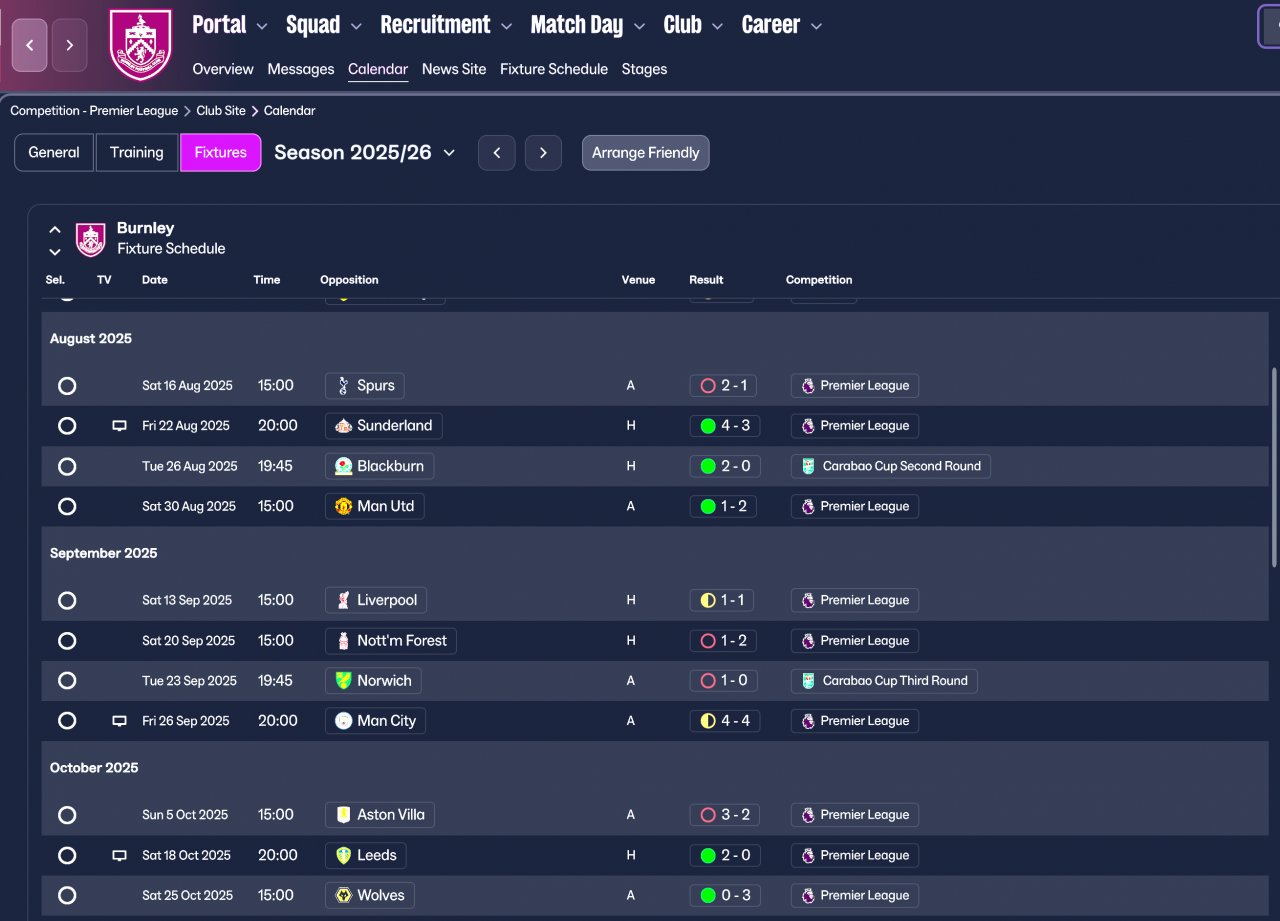Open the Fixture Schedule tab
Screen dimensions: 1280x921
point(554,69)
